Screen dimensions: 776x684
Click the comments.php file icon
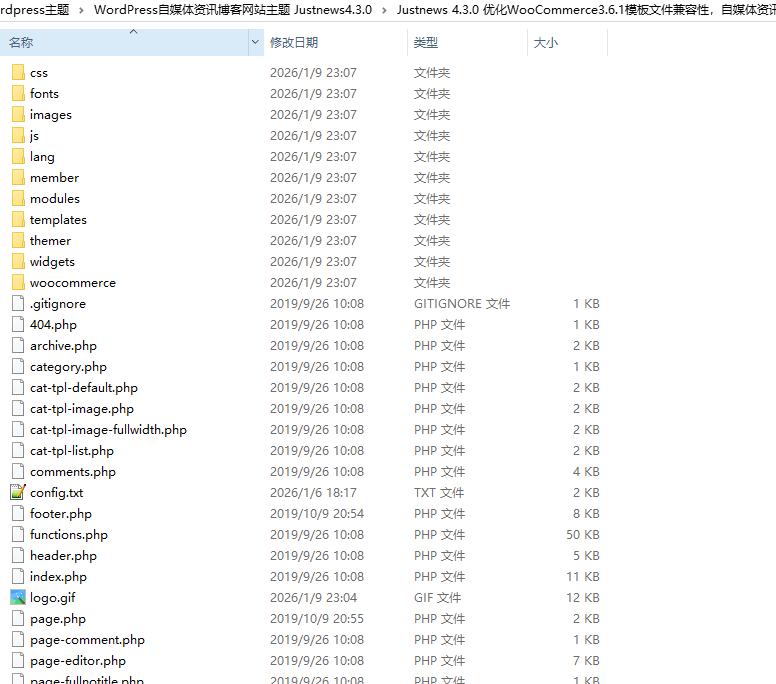[x=18, y=471]
